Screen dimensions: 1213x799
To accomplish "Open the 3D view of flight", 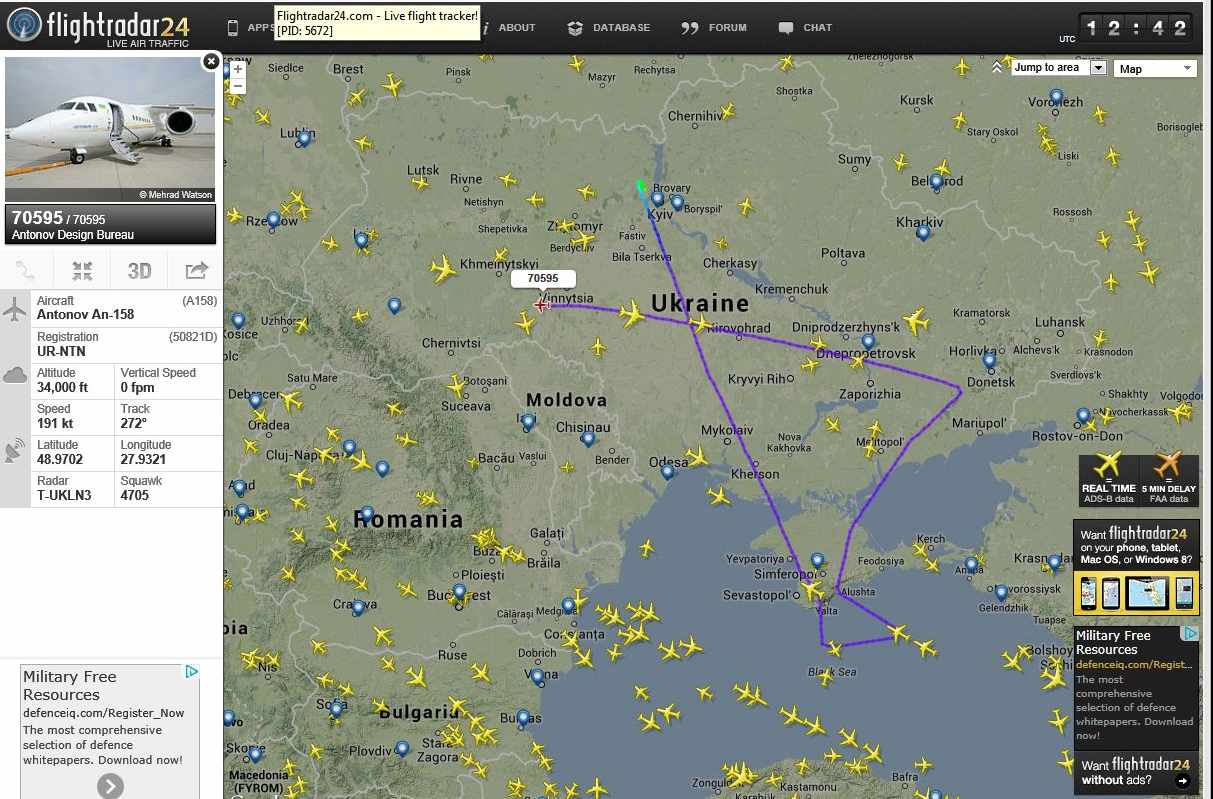I will tap(139, 270).
